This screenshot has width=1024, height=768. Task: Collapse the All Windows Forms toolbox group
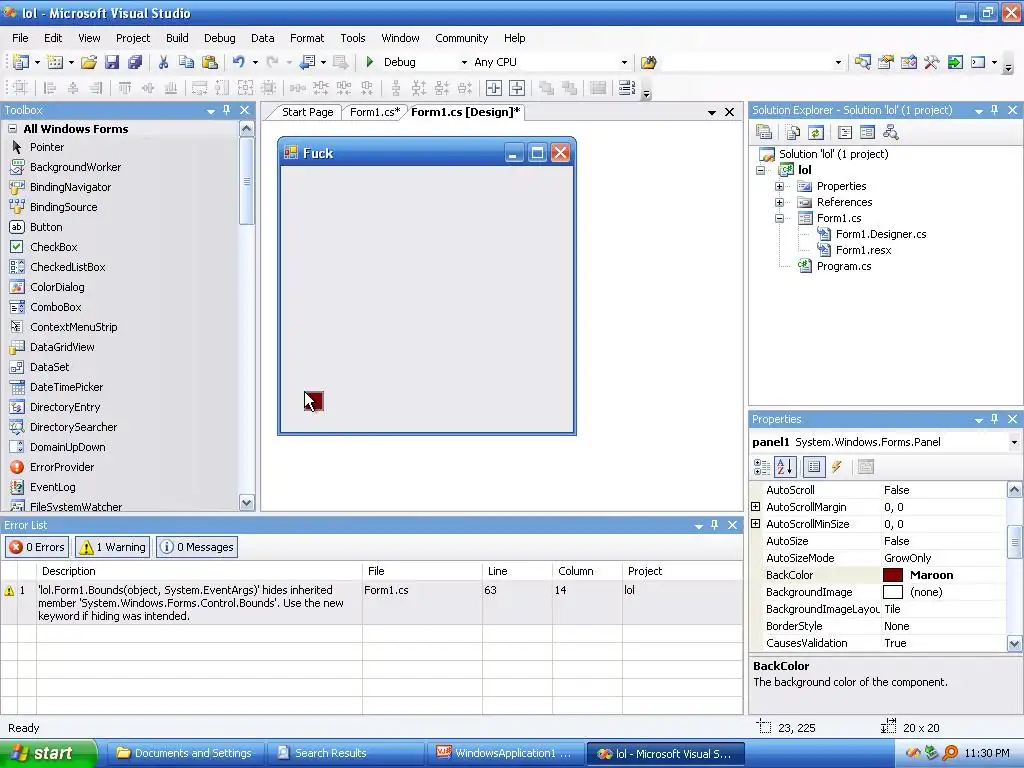[x=12, y=129]
